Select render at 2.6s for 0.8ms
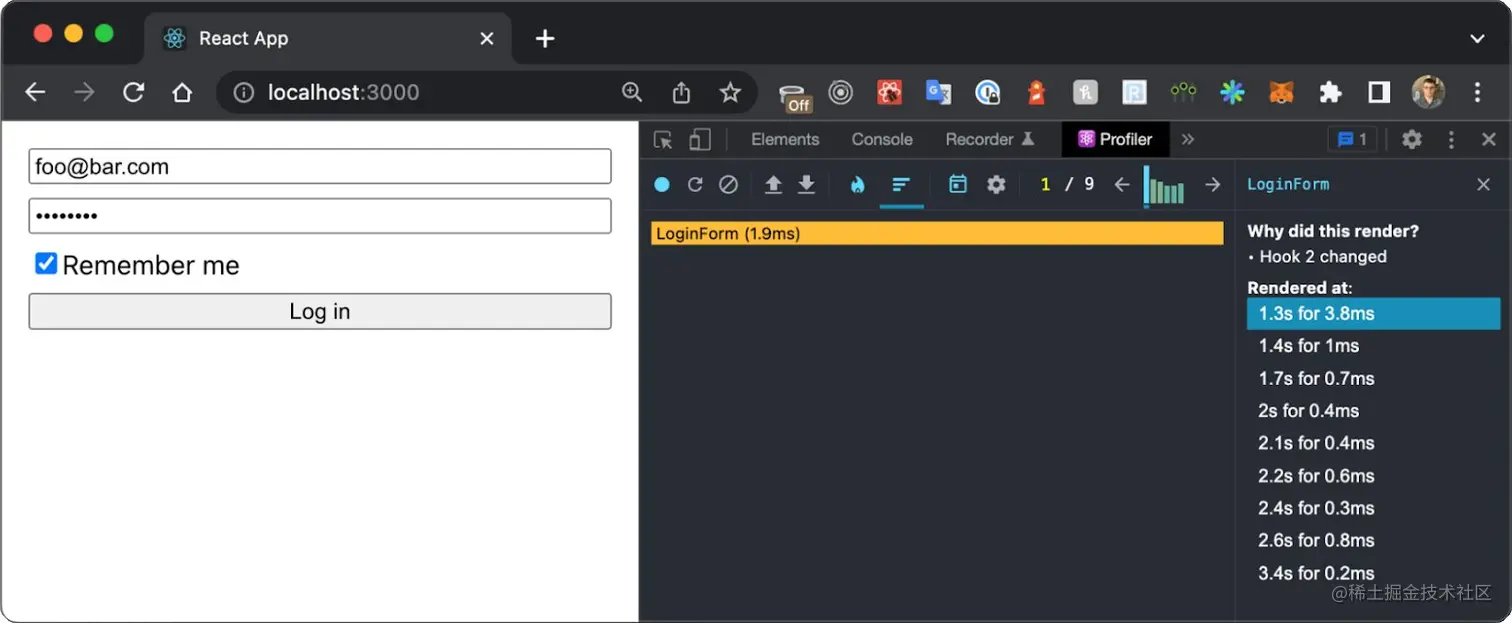The width and height of the screenshot is (1512, 623). click(1373, 540)
